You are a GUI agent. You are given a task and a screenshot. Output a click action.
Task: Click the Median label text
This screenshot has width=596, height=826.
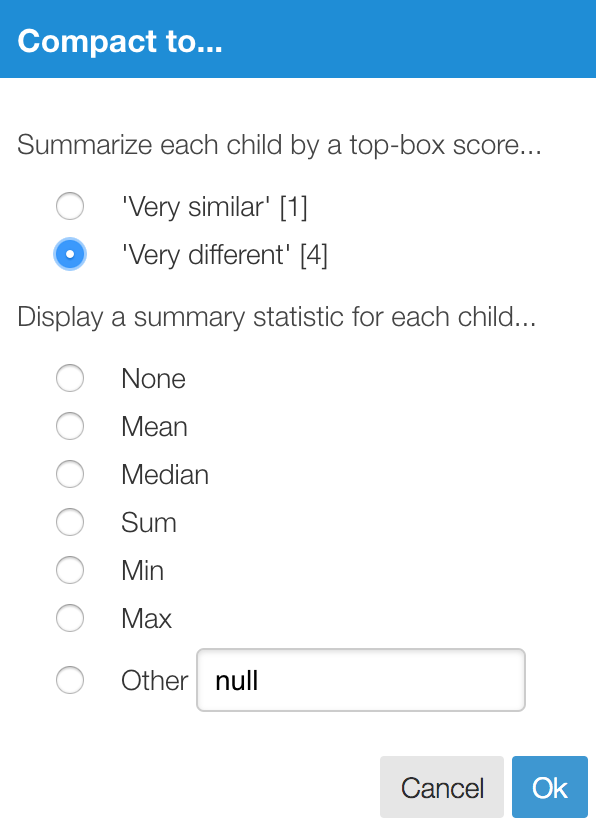[165, 475]
